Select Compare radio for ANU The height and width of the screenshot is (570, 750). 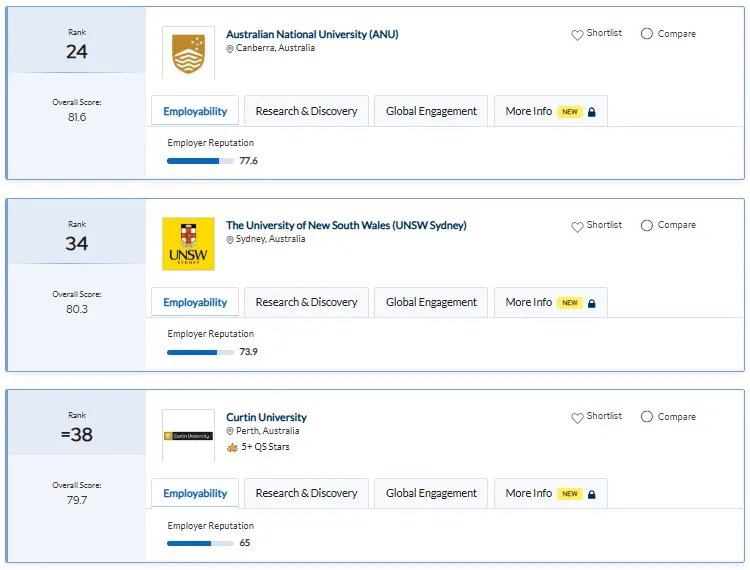point(647,33)
